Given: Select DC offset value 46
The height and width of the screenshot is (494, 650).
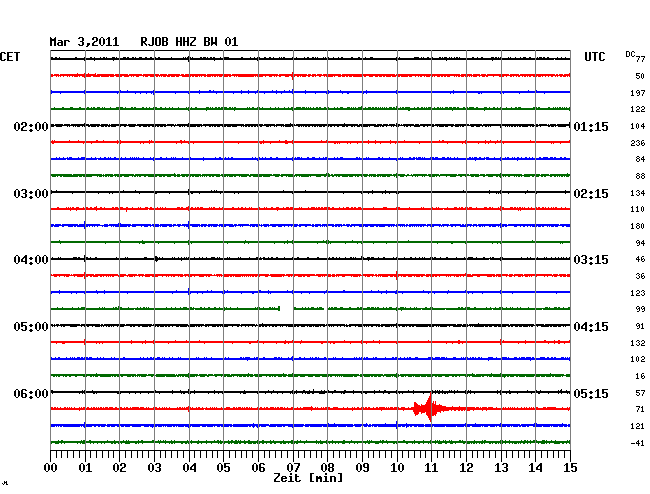Looking at the screenshot, I should (640, 259).
